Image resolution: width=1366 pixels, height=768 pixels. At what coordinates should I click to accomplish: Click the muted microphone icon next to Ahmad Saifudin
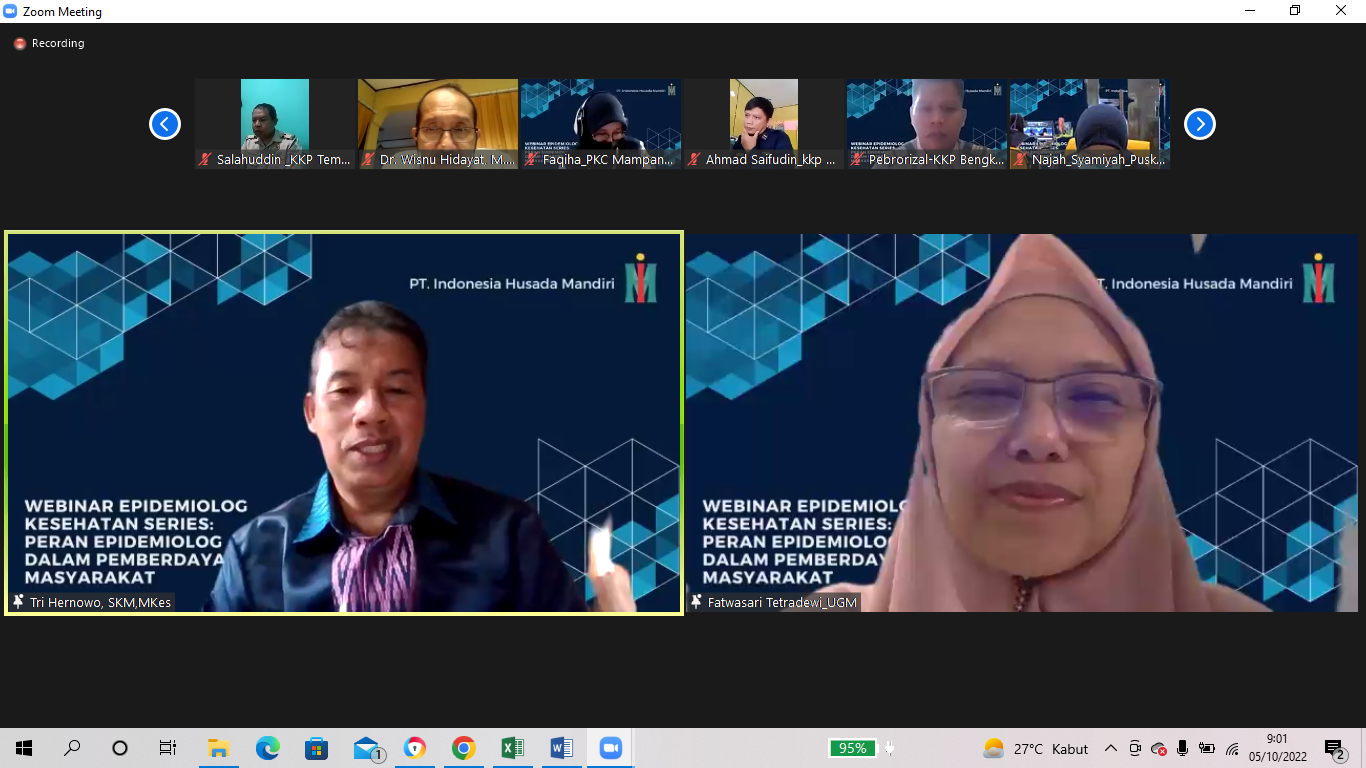click(694, 160)
